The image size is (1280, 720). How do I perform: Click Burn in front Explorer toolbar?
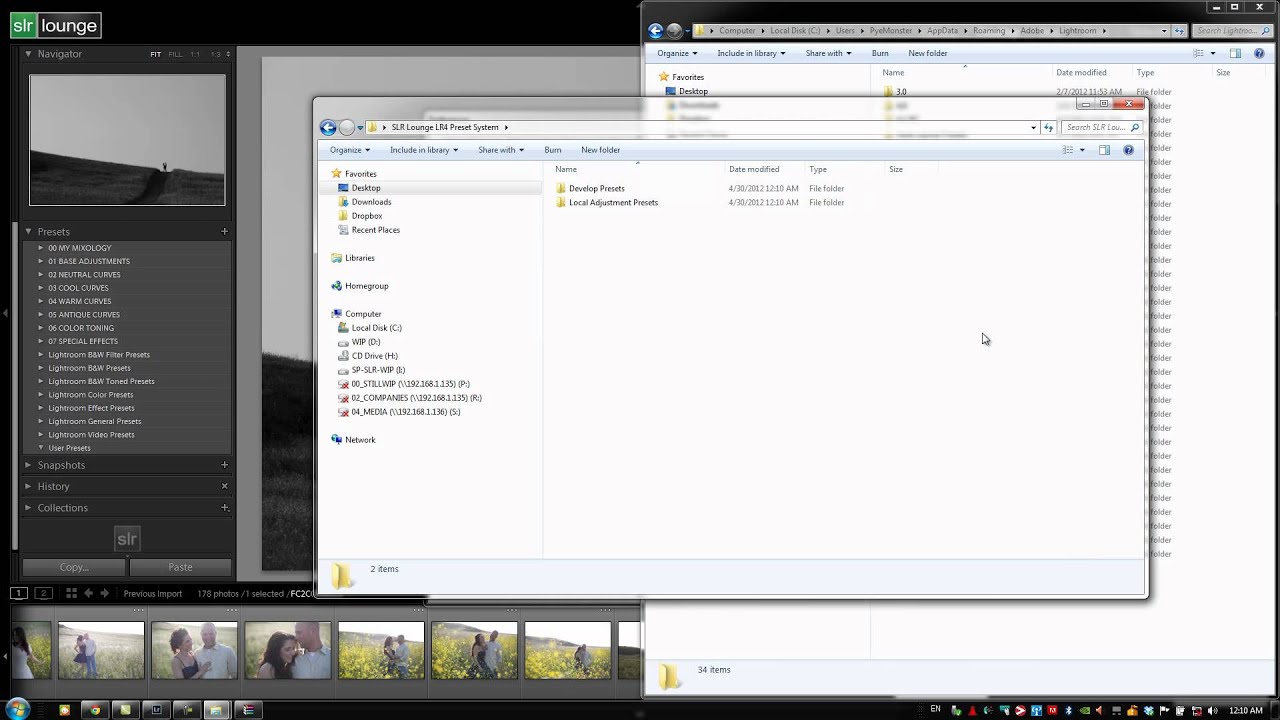click(552, 150)
